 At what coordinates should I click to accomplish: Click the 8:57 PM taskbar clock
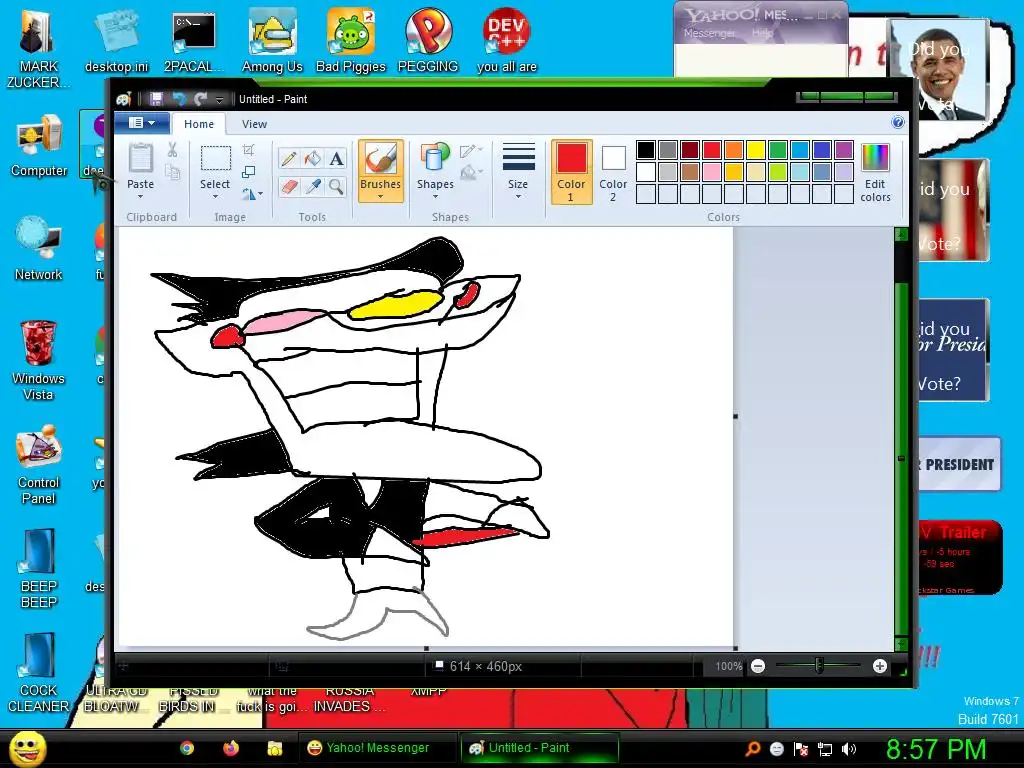click(x=935, y=749)
